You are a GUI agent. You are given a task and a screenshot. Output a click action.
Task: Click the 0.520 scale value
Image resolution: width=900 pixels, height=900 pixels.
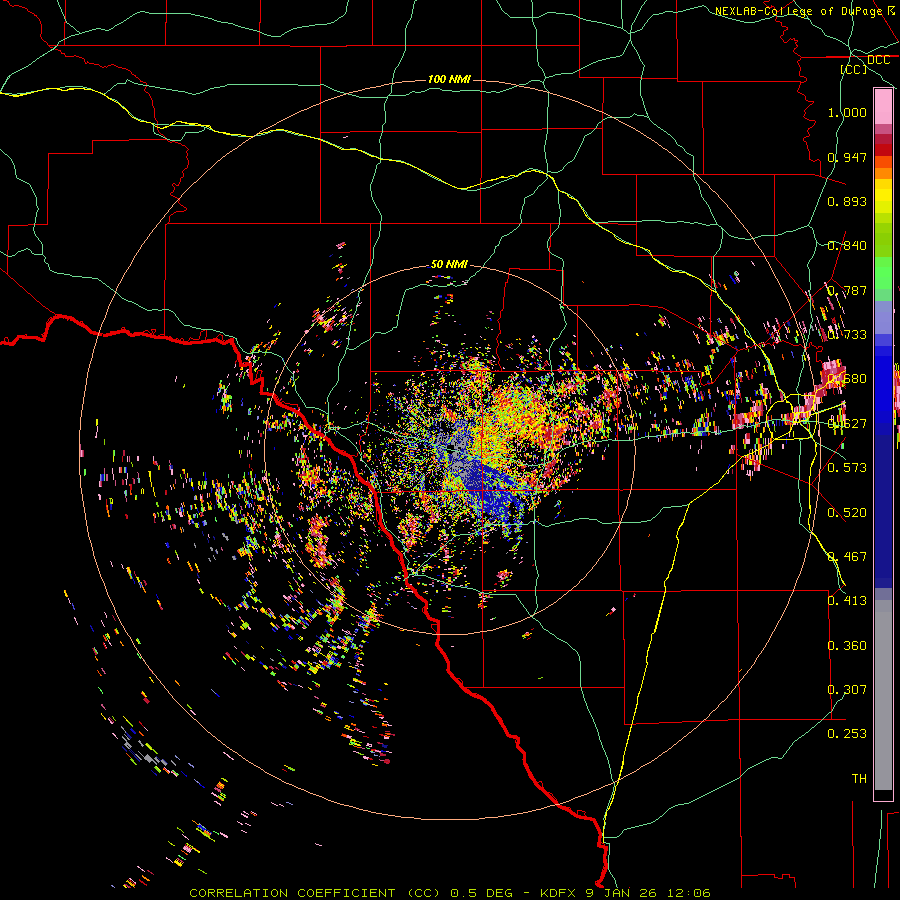pos(847,513)
